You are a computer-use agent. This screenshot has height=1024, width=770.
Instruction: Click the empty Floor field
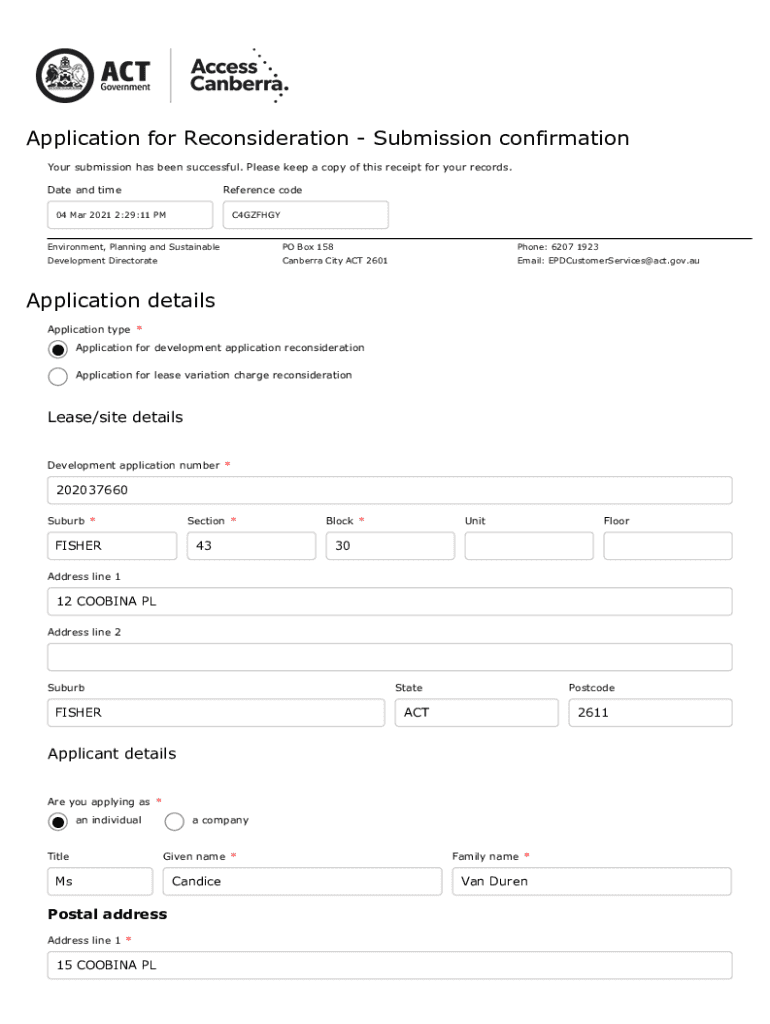[667, 546]
